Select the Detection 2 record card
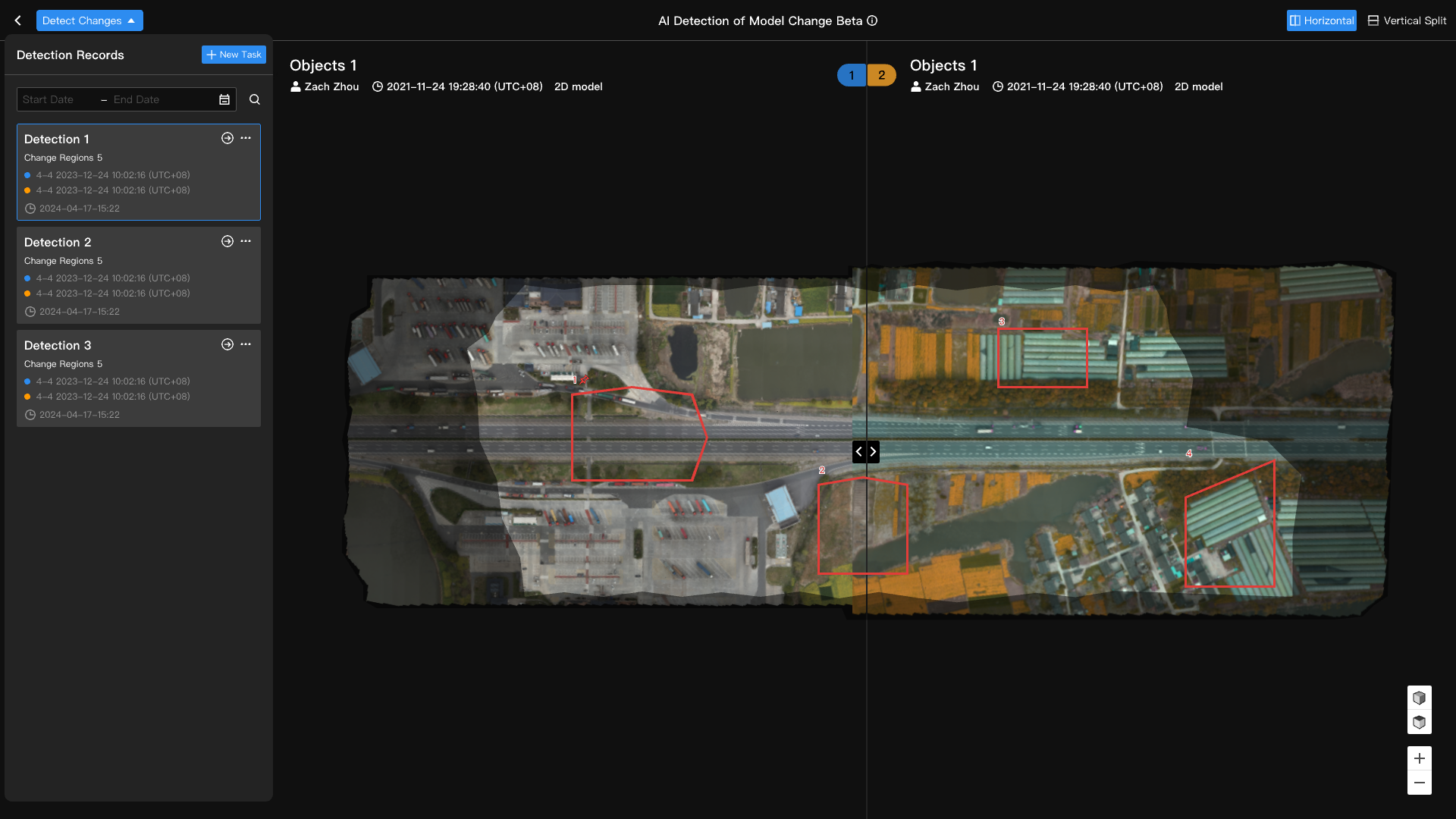 tap(139, 275)
